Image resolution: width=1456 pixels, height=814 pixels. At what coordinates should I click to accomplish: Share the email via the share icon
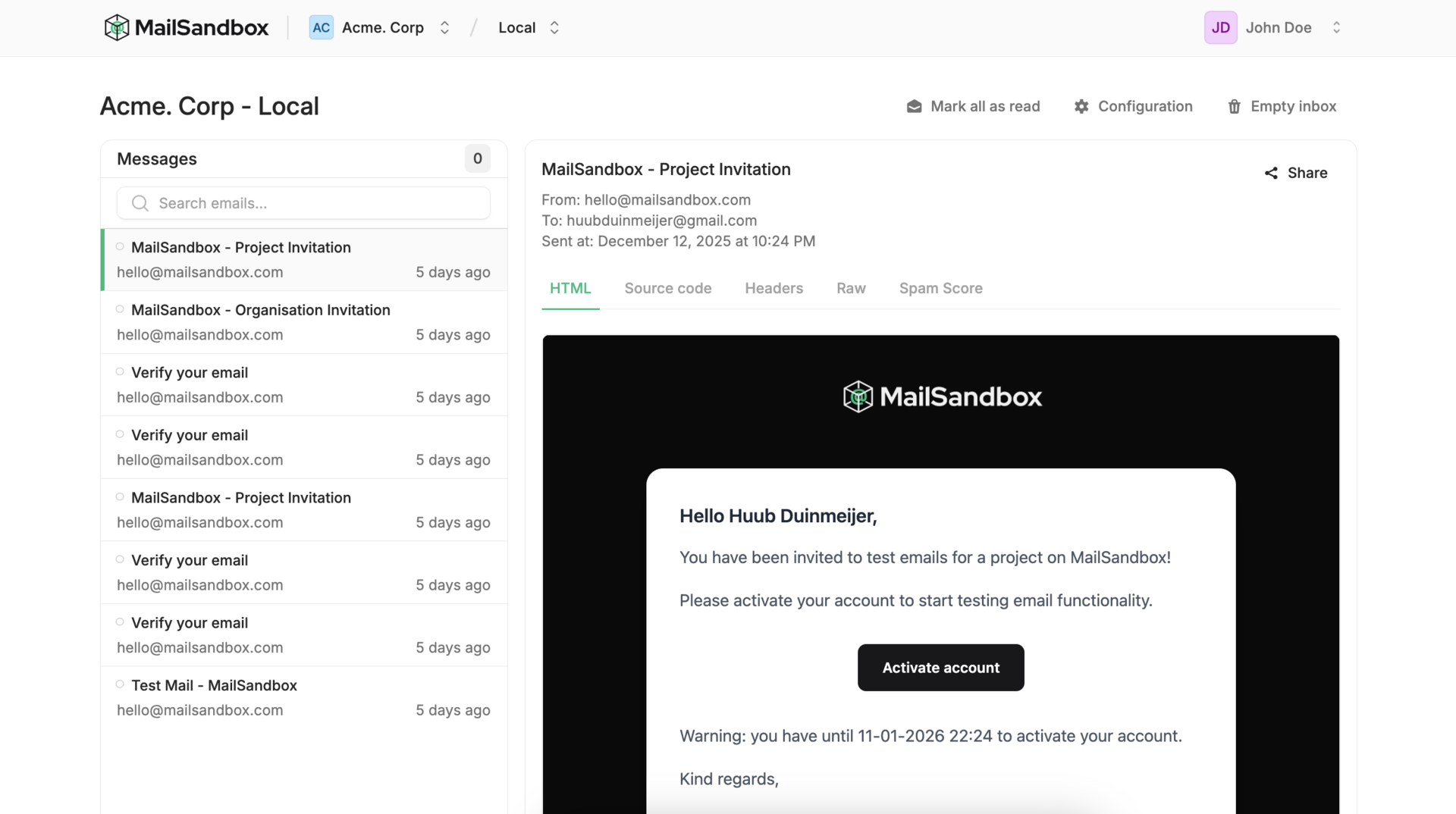click(1271, 173)
